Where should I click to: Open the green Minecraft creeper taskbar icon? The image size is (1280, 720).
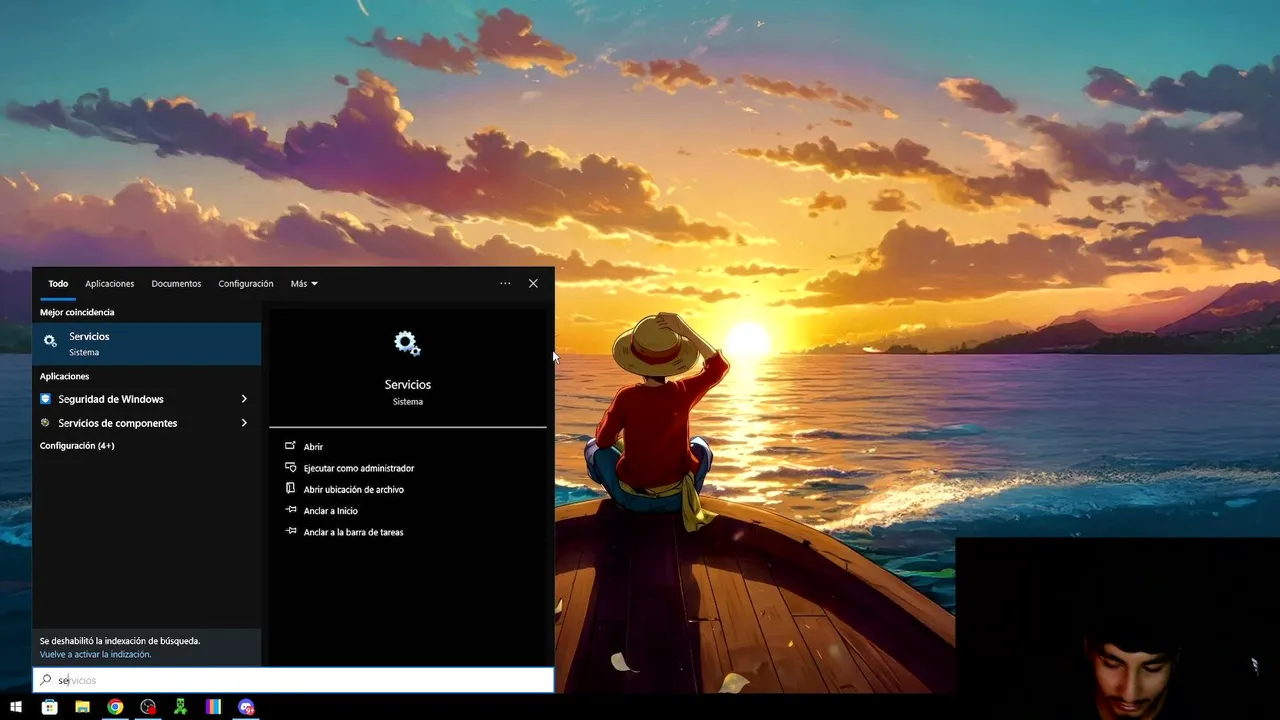coord(180,707)
